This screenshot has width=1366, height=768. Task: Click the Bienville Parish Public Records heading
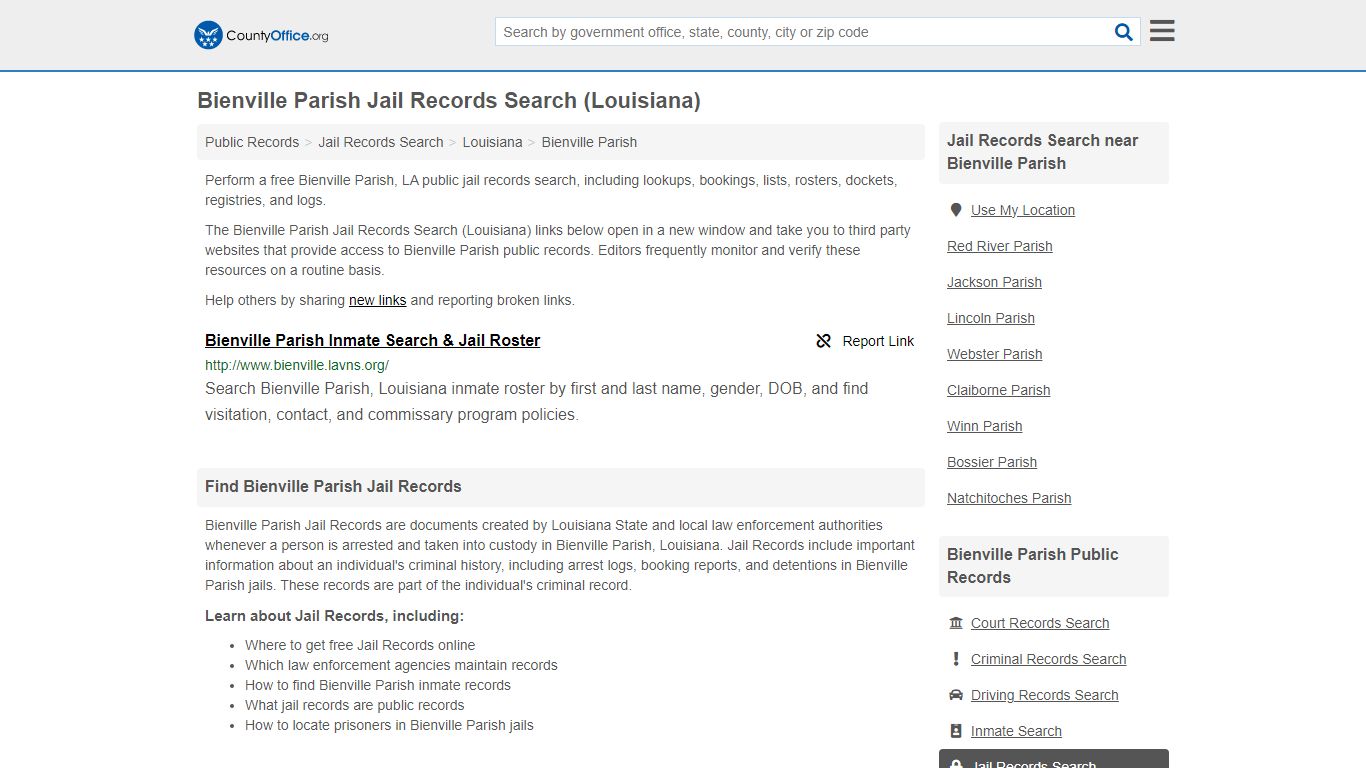[x=1033, y=566]
